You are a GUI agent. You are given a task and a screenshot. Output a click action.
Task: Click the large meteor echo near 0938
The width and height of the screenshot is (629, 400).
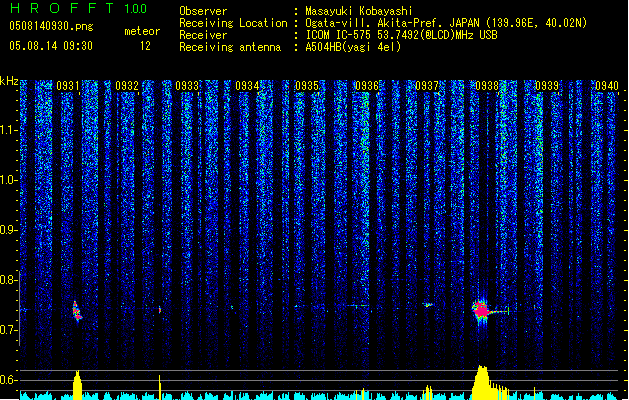480,310
